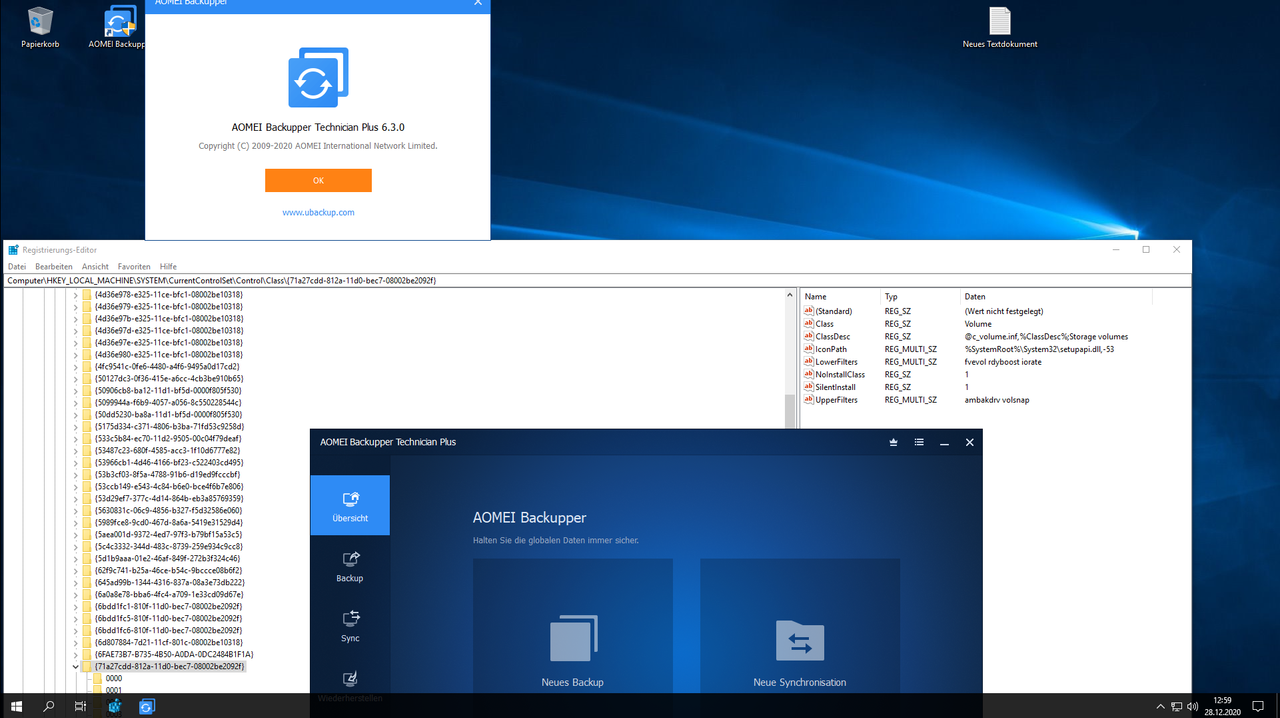Select the {4d36e97d-e325-11ce-bfc1-08002be10318} key
This screenshot has width=1280, height=718.
pos(169,331)
